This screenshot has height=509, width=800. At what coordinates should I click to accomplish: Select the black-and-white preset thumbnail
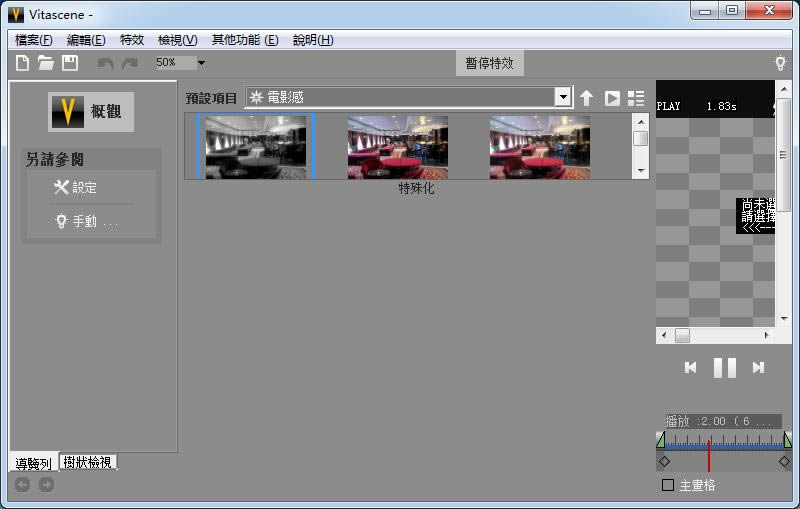click(x=256, y=147)
